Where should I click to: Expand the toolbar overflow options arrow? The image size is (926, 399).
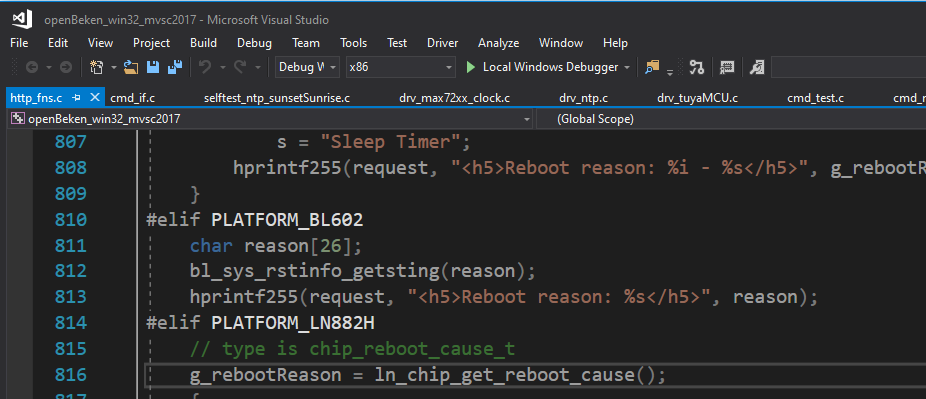tap(670, 72)
